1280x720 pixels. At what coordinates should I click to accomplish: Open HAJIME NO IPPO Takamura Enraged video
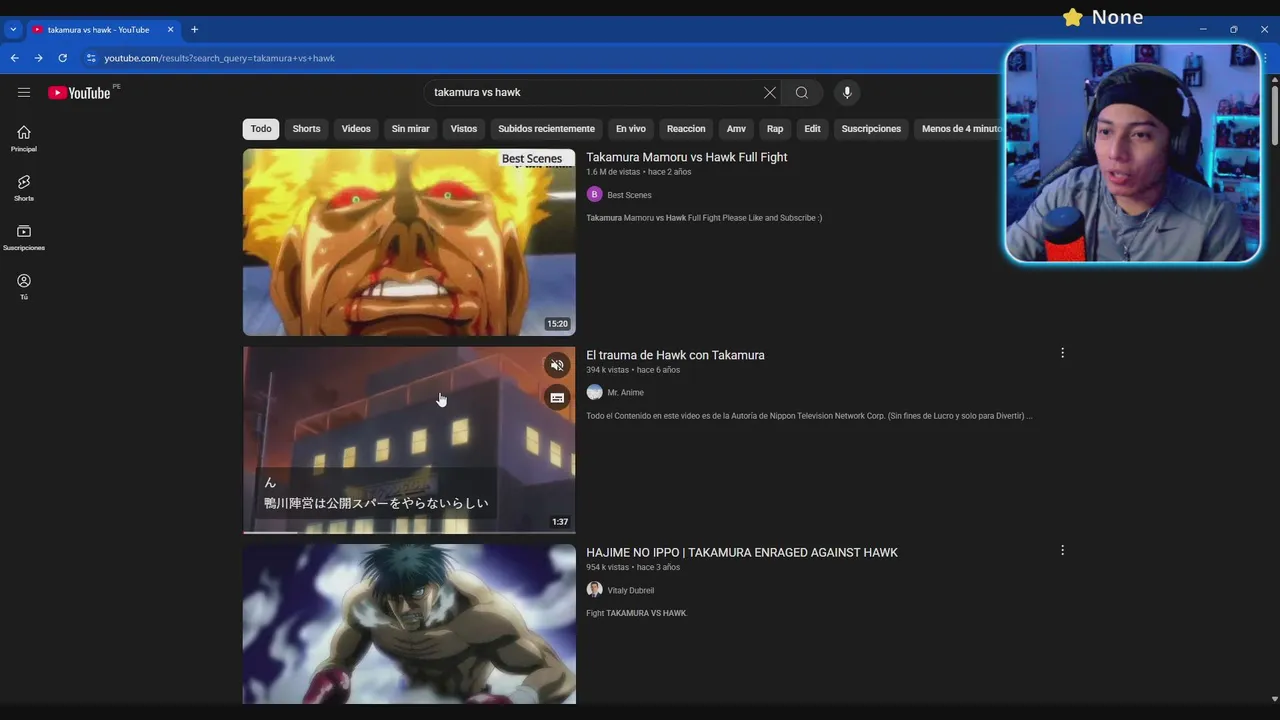742,552
